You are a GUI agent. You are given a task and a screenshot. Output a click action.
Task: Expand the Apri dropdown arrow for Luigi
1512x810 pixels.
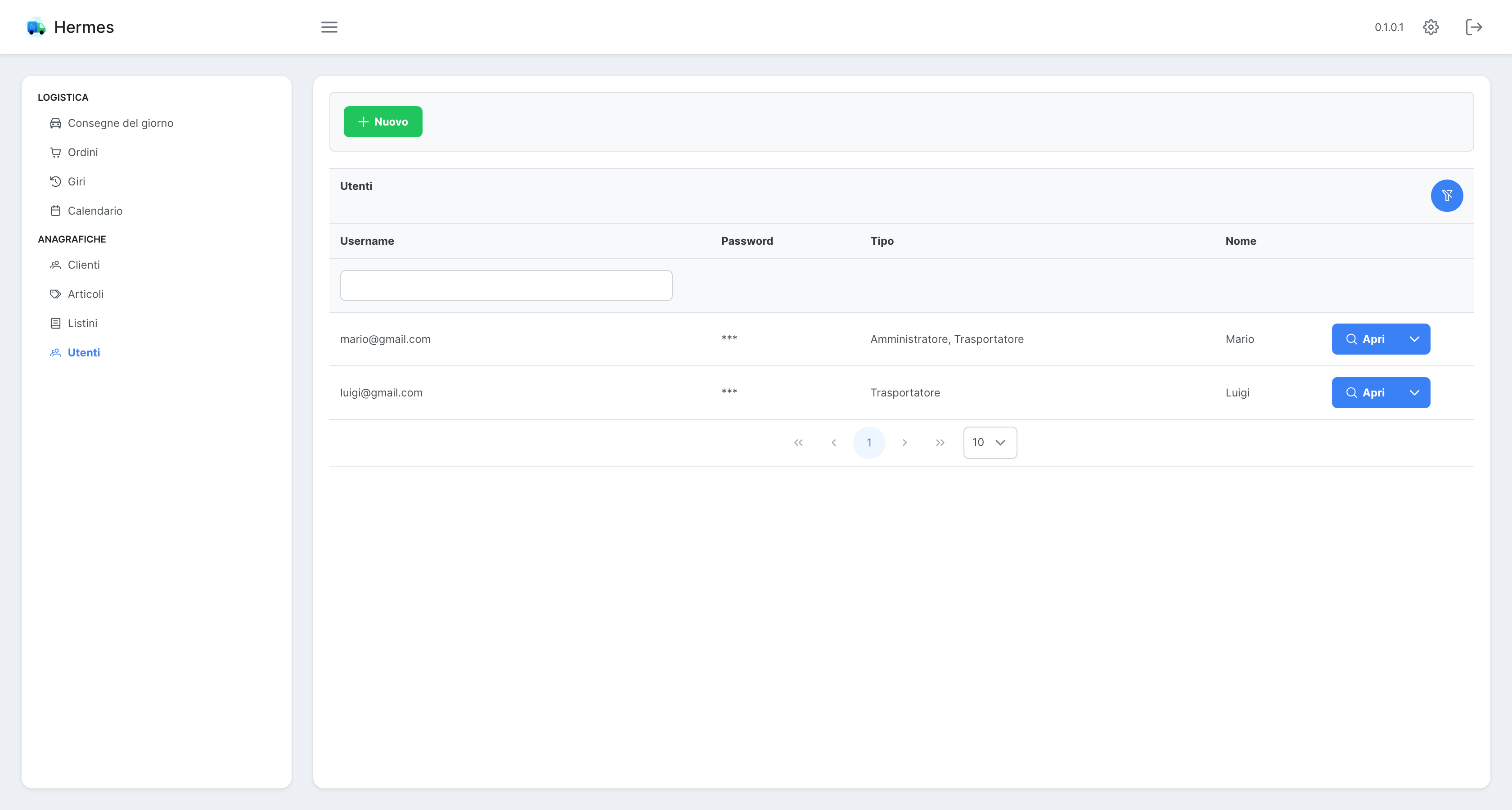tap(1414, 393)
